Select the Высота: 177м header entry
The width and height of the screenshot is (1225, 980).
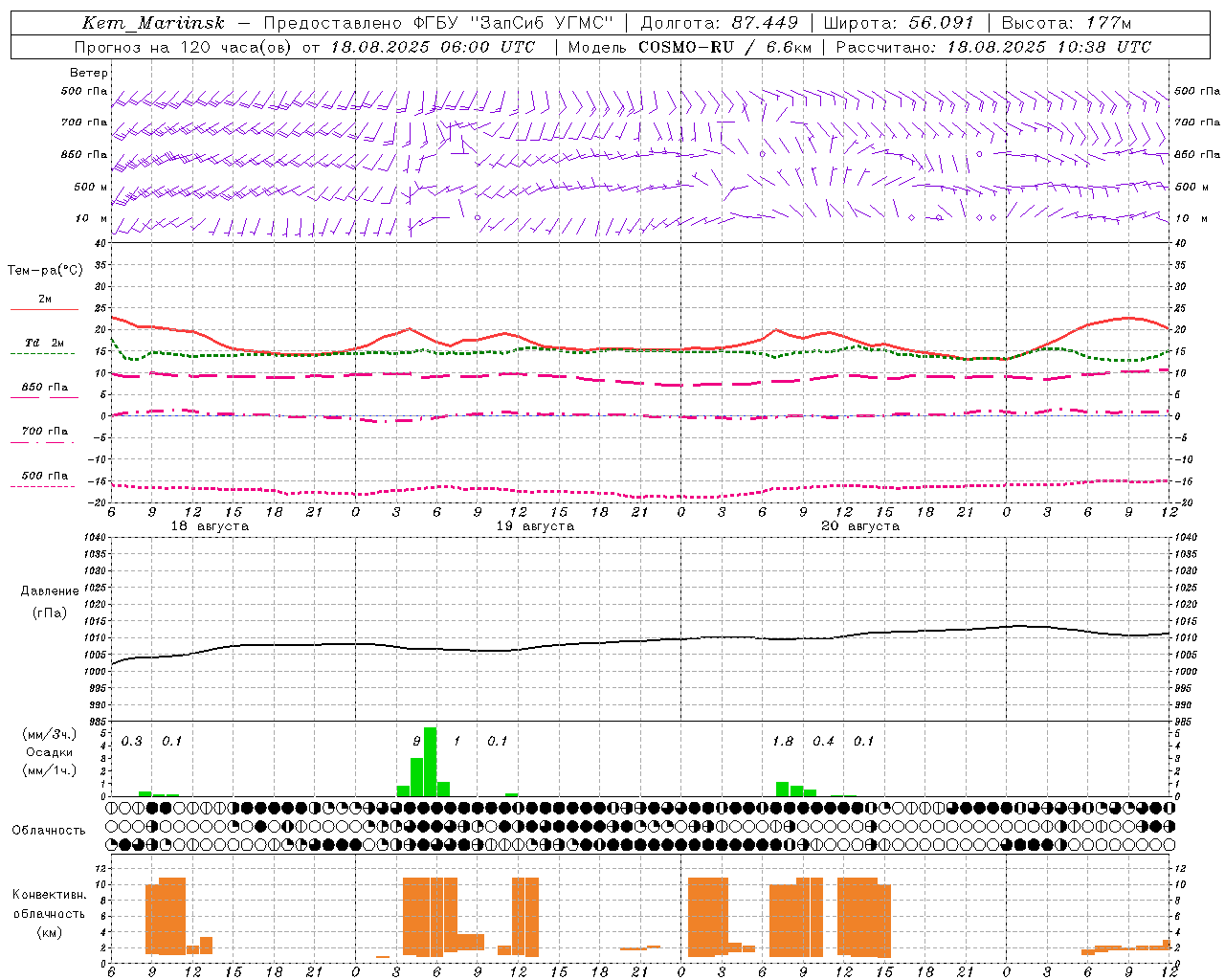[1066, 23]
